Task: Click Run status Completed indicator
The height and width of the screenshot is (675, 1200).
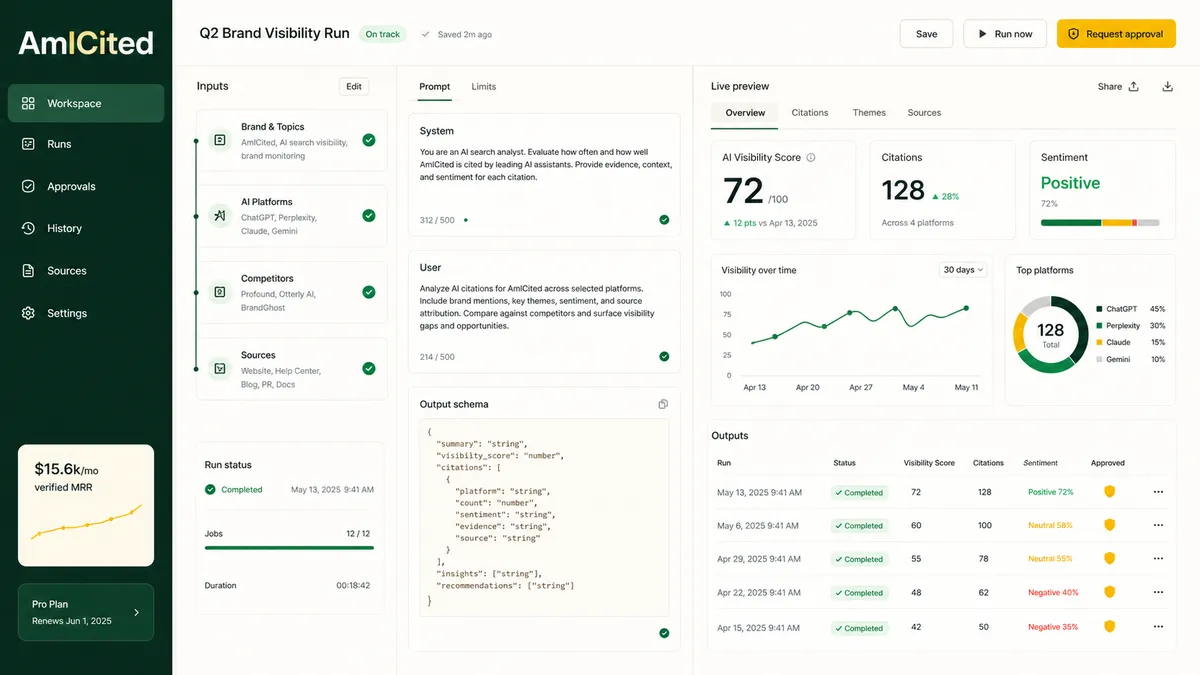Action: (x=234, y=490)
